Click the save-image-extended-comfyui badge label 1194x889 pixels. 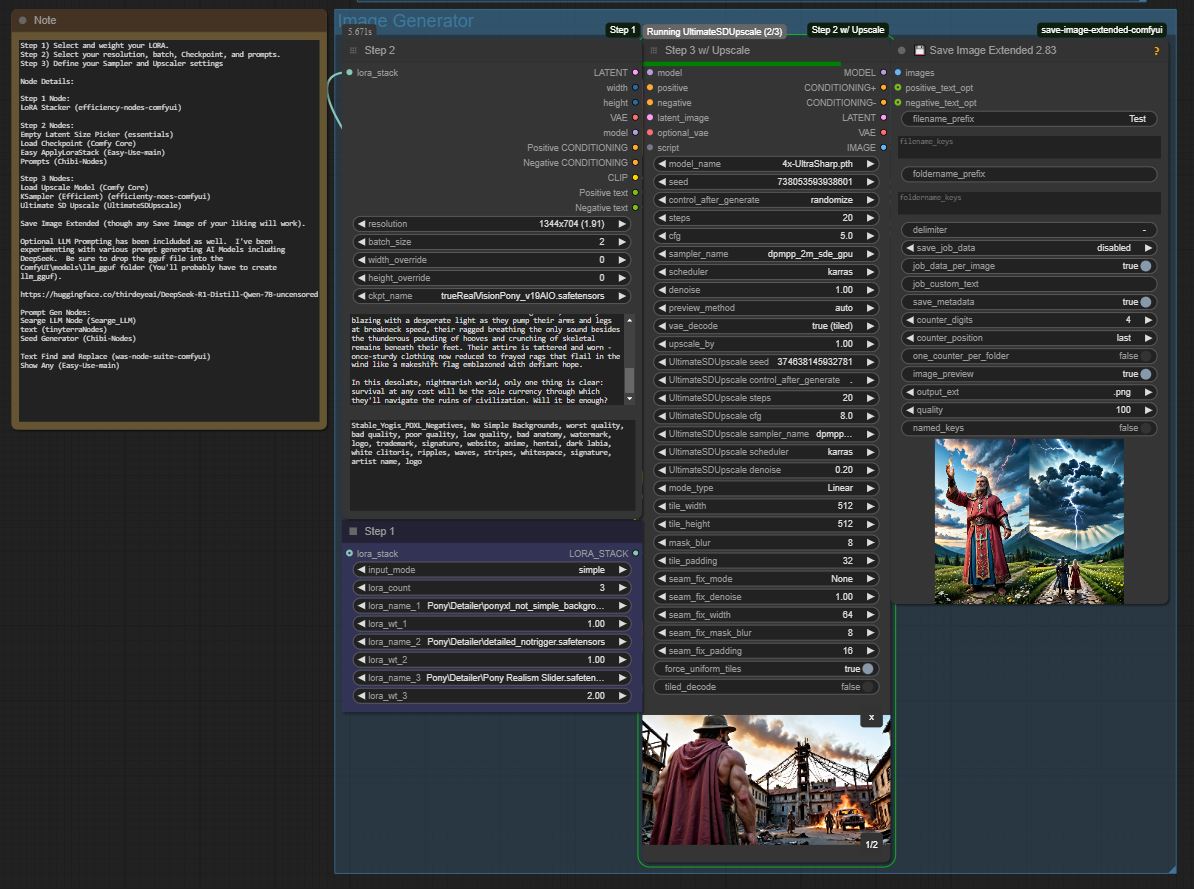[1101, 30]
